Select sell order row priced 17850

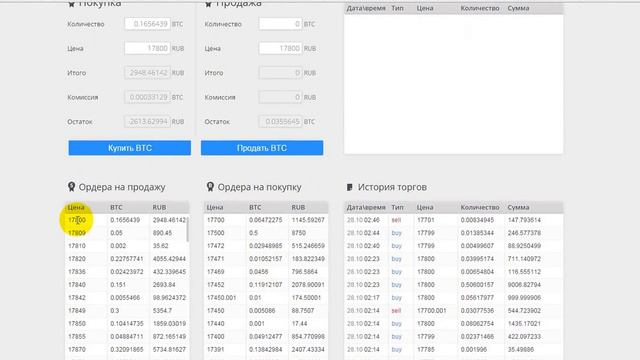(x=127, y=324)
